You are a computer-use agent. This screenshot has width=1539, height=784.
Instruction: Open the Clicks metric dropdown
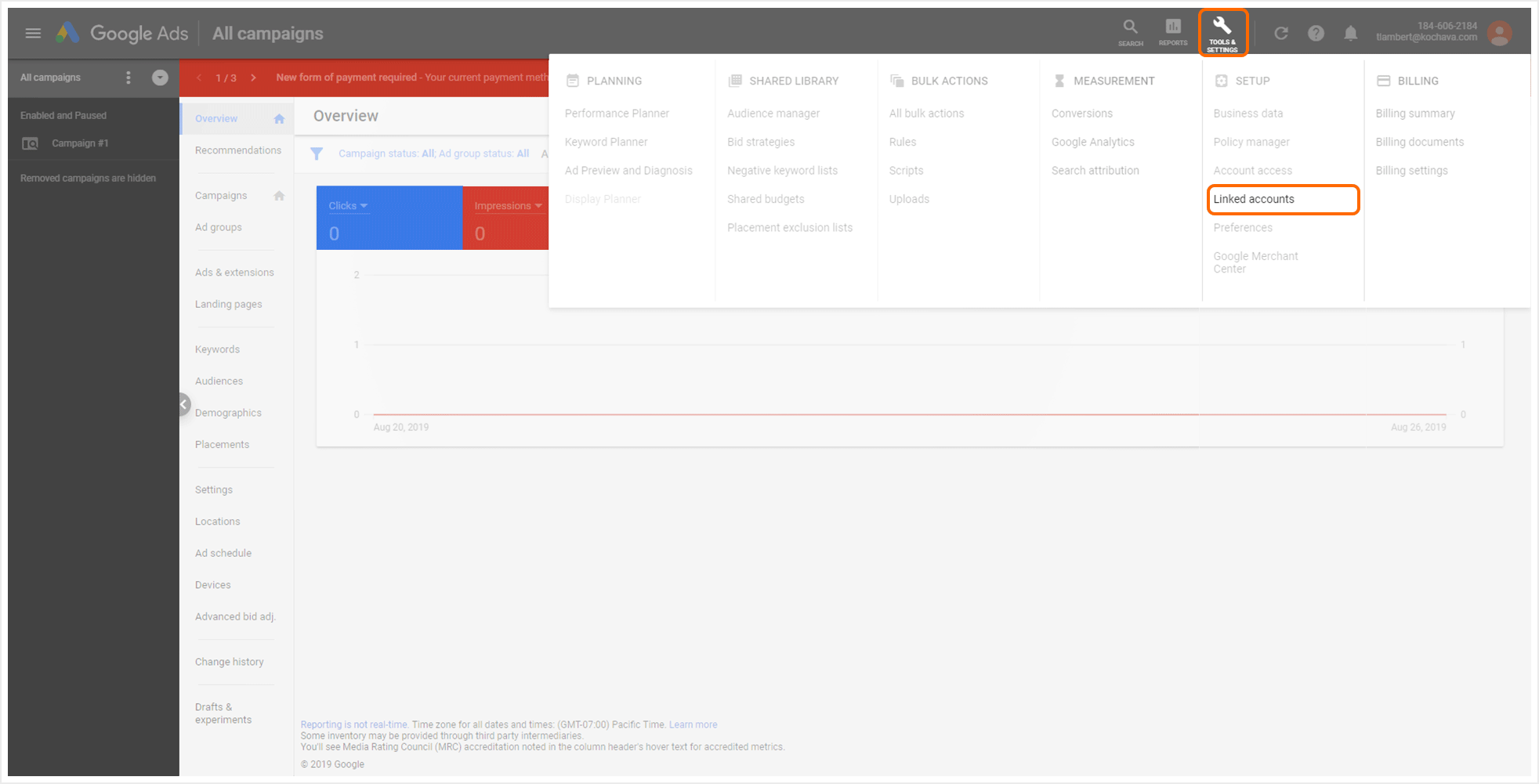pyautogui.click(x=348, y=206)
